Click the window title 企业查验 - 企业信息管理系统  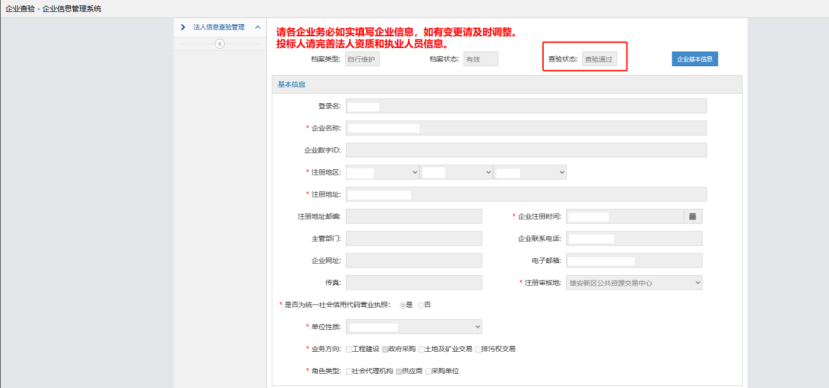point(53,9)
